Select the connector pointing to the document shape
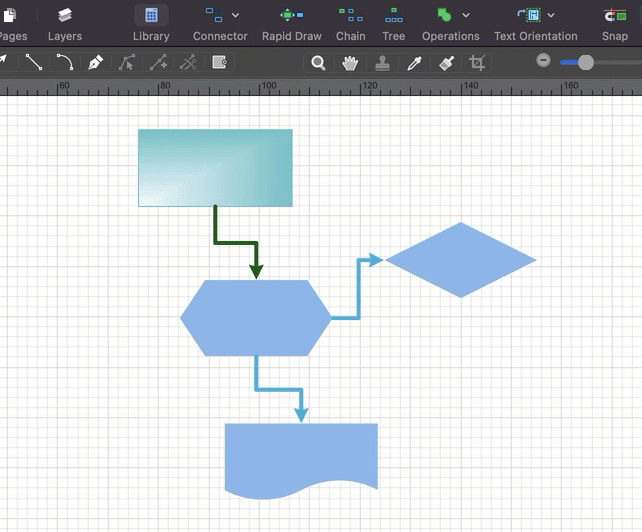The width and height of the screenshot is (642, 532). pos(279,389)
